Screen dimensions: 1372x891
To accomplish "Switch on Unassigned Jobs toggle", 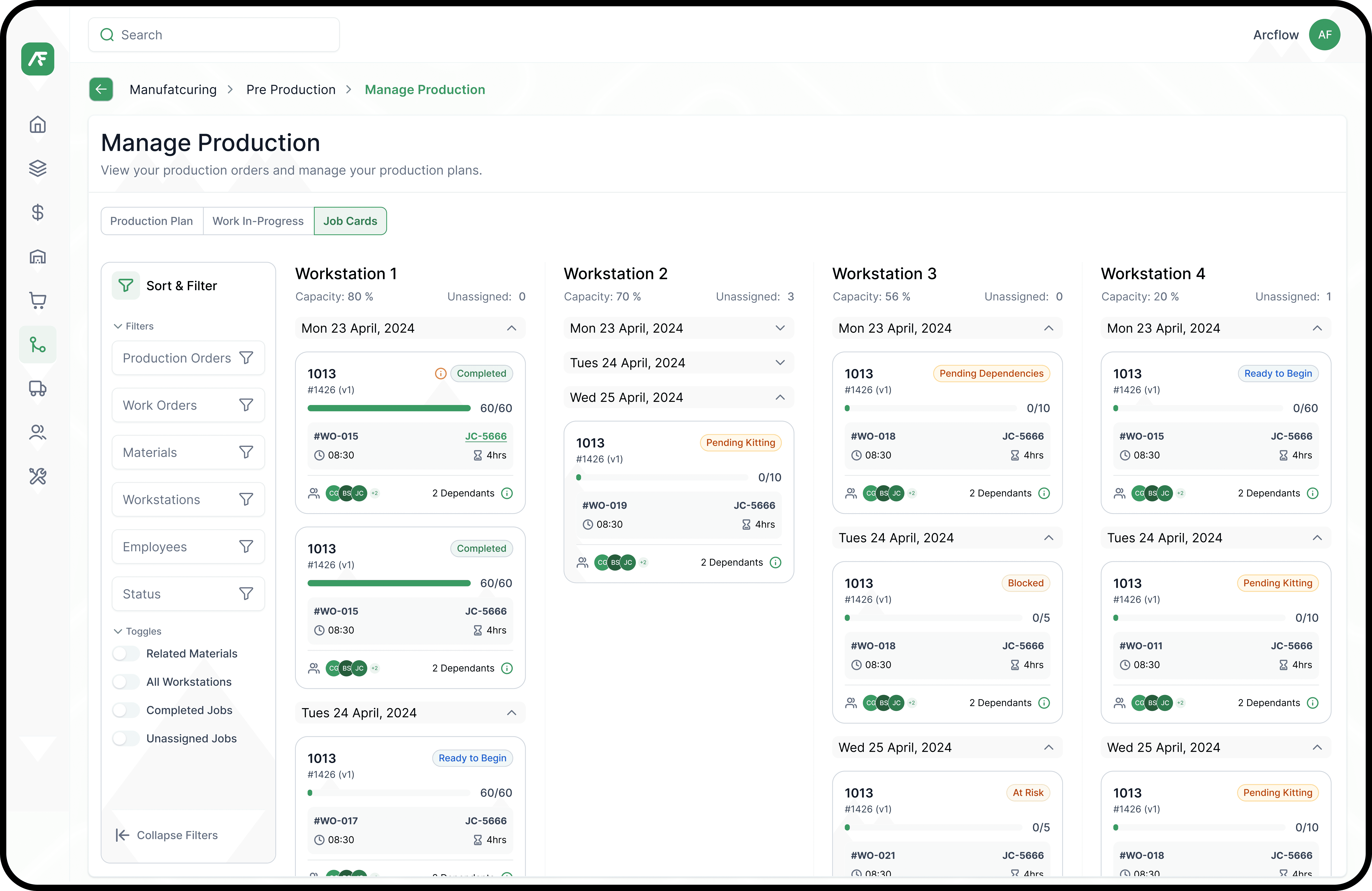I will coord(126,738).
